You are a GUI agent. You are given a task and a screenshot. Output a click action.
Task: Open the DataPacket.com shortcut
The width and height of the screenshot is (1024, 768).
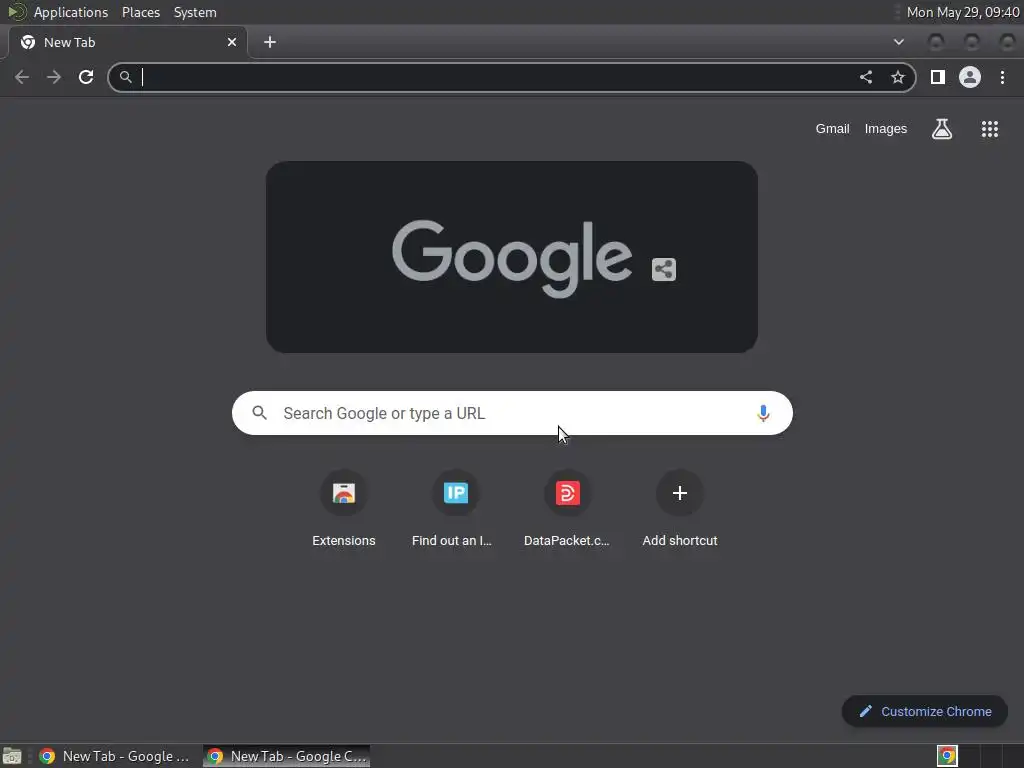click(x=568, y=509)
